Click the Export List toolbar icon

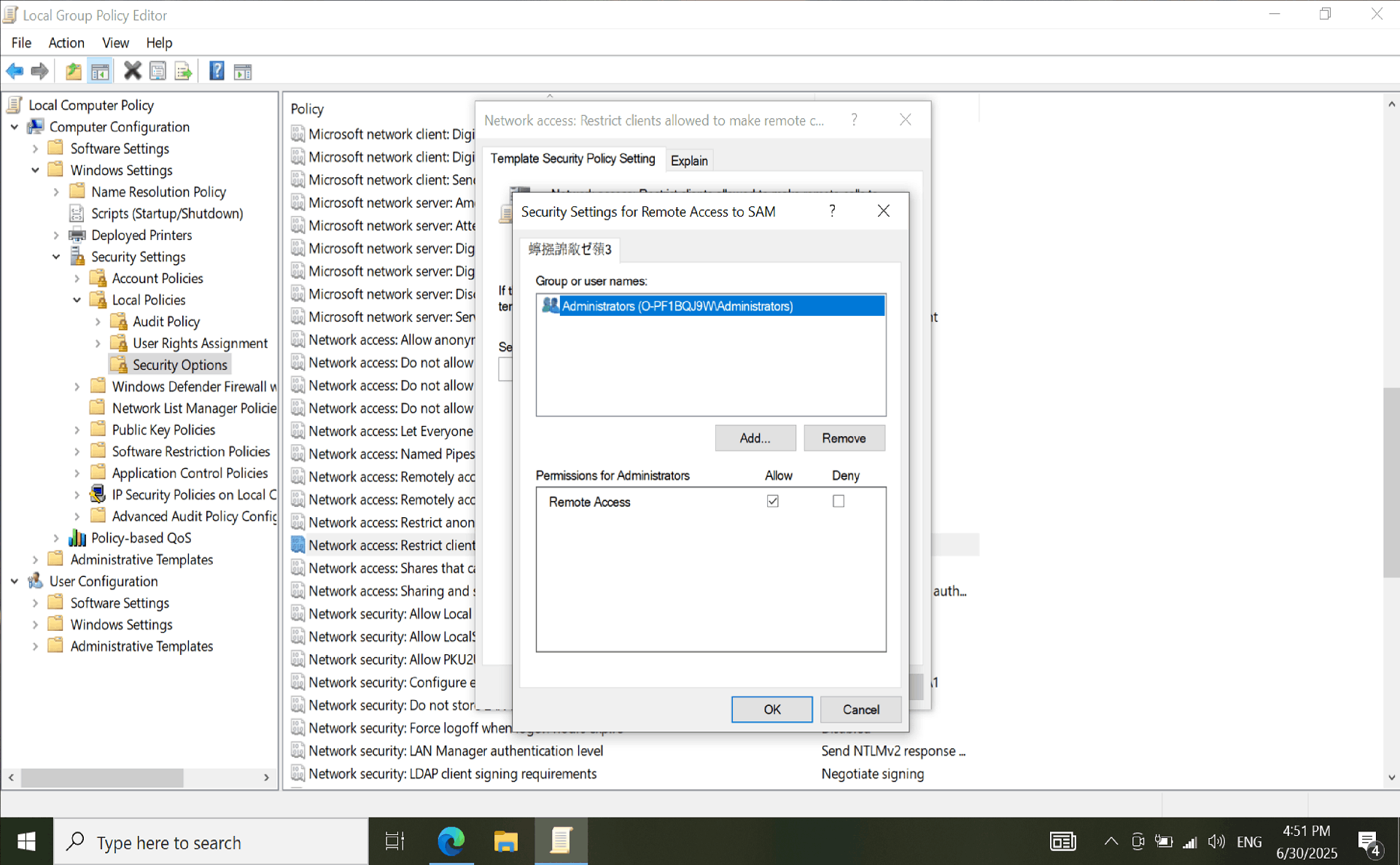183,71
